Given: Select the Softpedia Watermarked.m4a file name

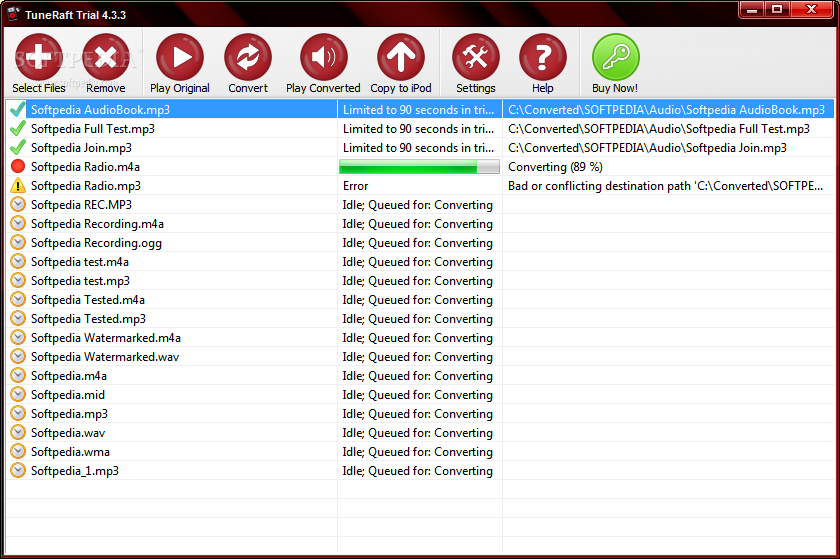Looking at the screenshot, I should click(106, 338).
